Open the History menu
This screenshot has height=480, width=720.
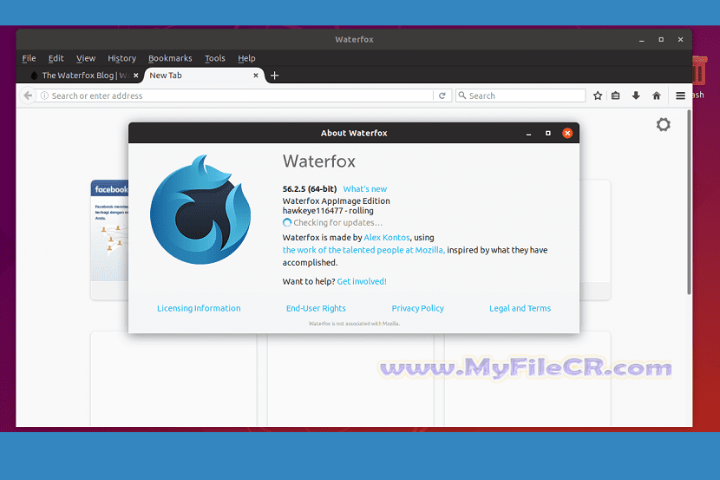pos(122,58)
